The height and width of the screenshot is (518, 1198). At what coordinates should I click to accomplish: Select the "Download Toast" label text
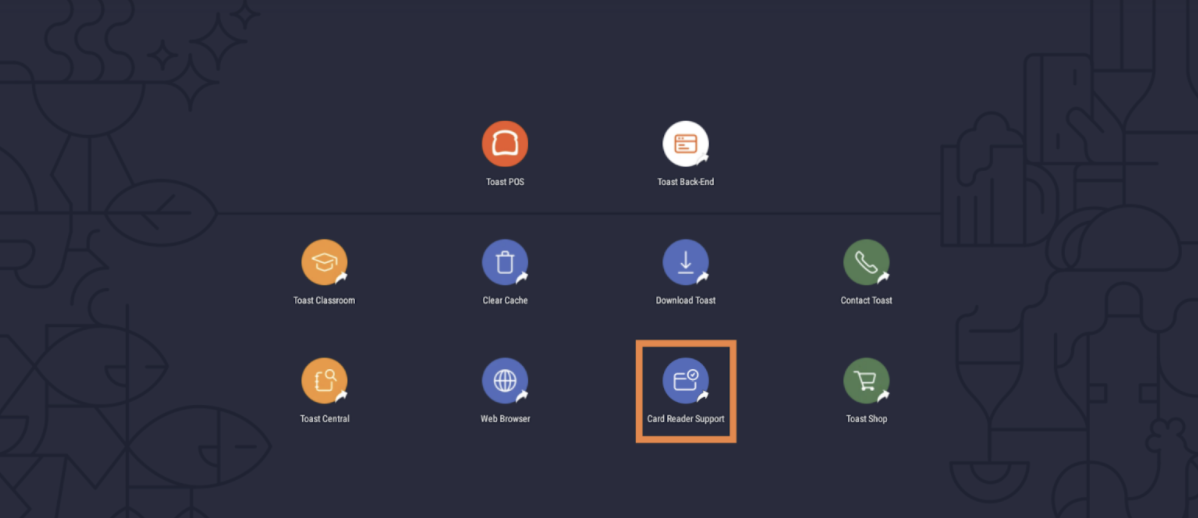[x=685, y=300]
